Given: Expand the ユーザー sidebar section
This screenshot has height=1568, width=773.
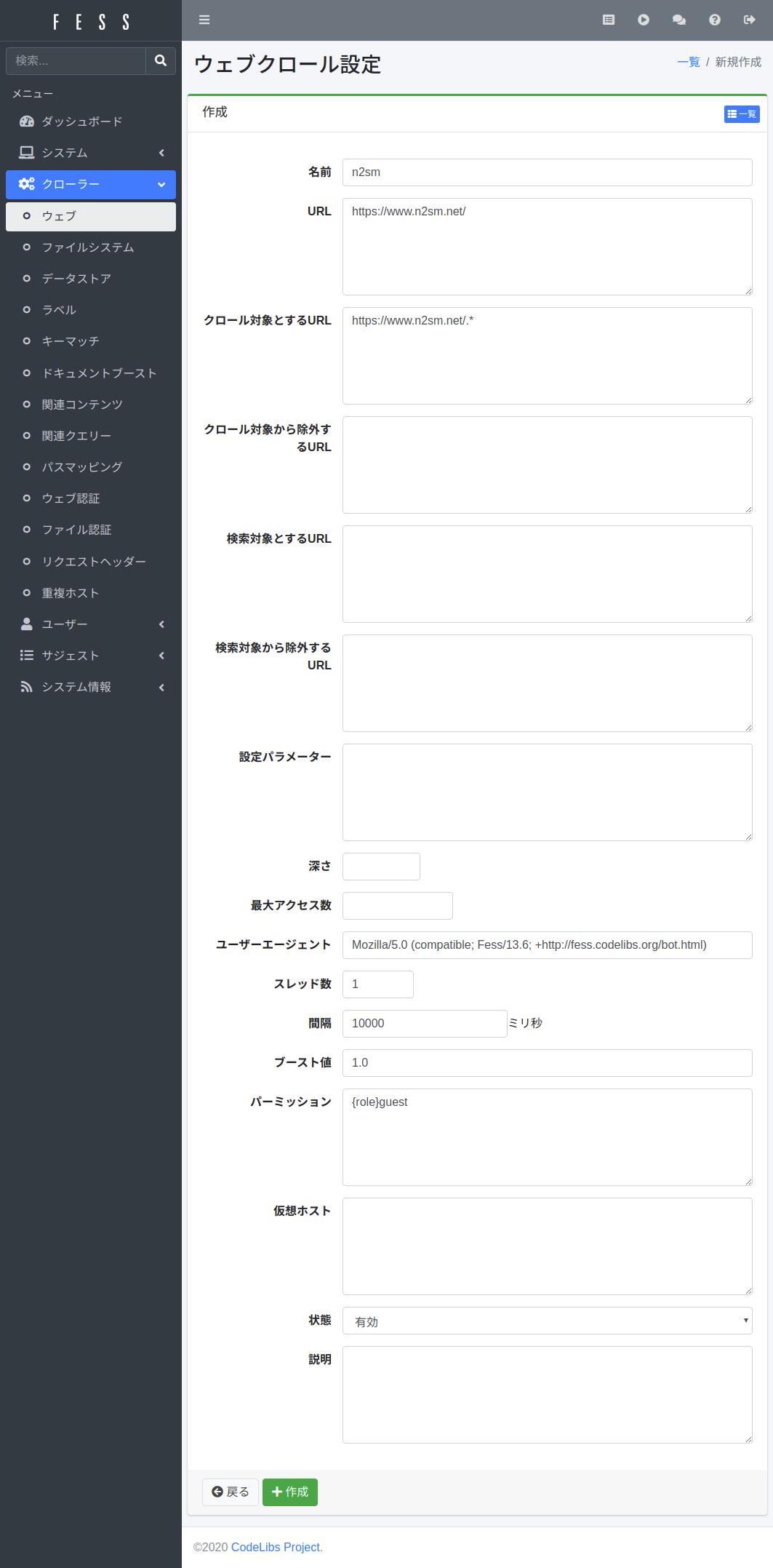Looking at the screenshot, I should pyautogui.click(x=91, y=624).
